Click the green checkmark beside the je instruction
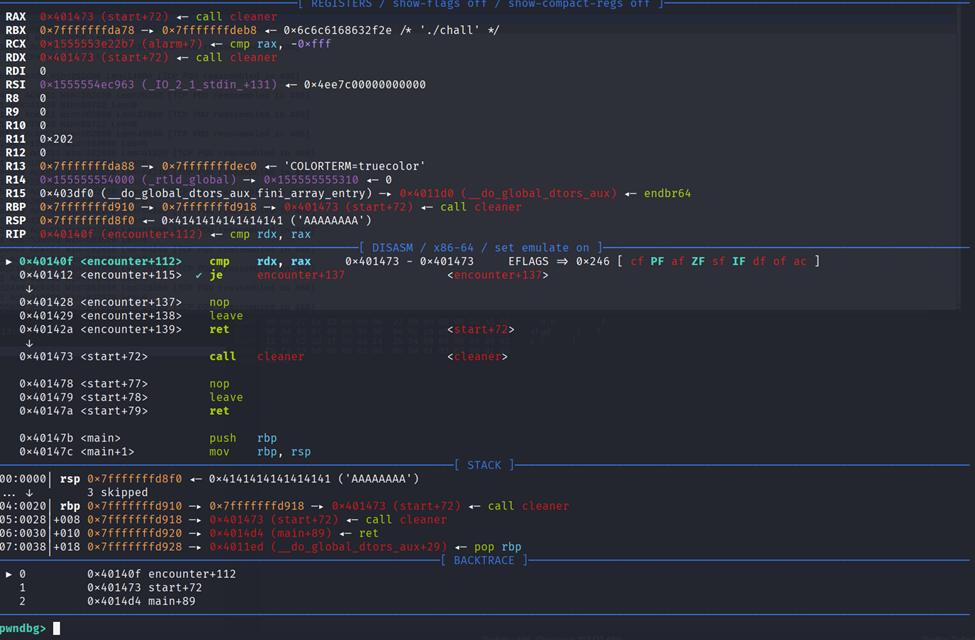Screen dimensions: 975x640 [199, 275]
